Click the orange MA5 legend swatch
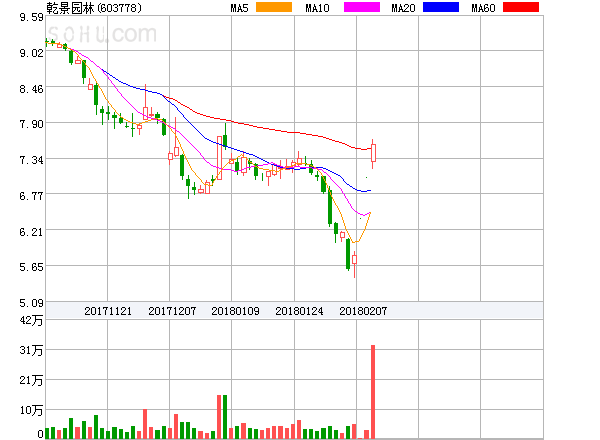 point(274,7)
